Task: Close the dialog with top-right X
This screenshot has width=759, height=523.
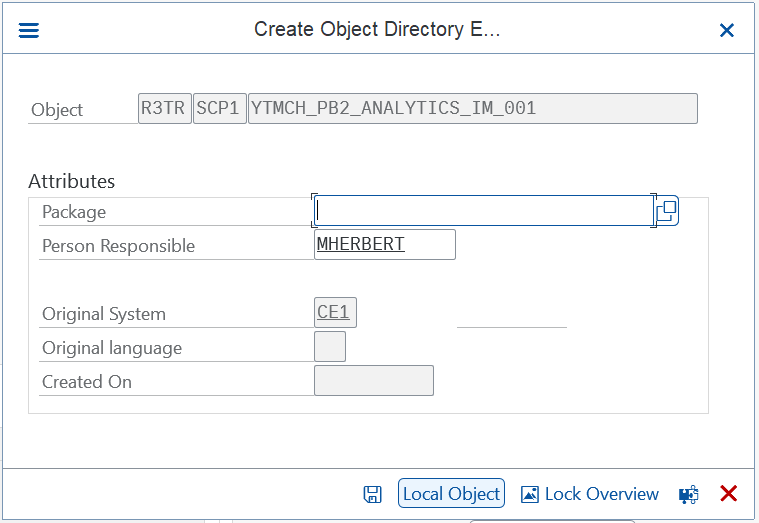Action: (x=727, y=30)
